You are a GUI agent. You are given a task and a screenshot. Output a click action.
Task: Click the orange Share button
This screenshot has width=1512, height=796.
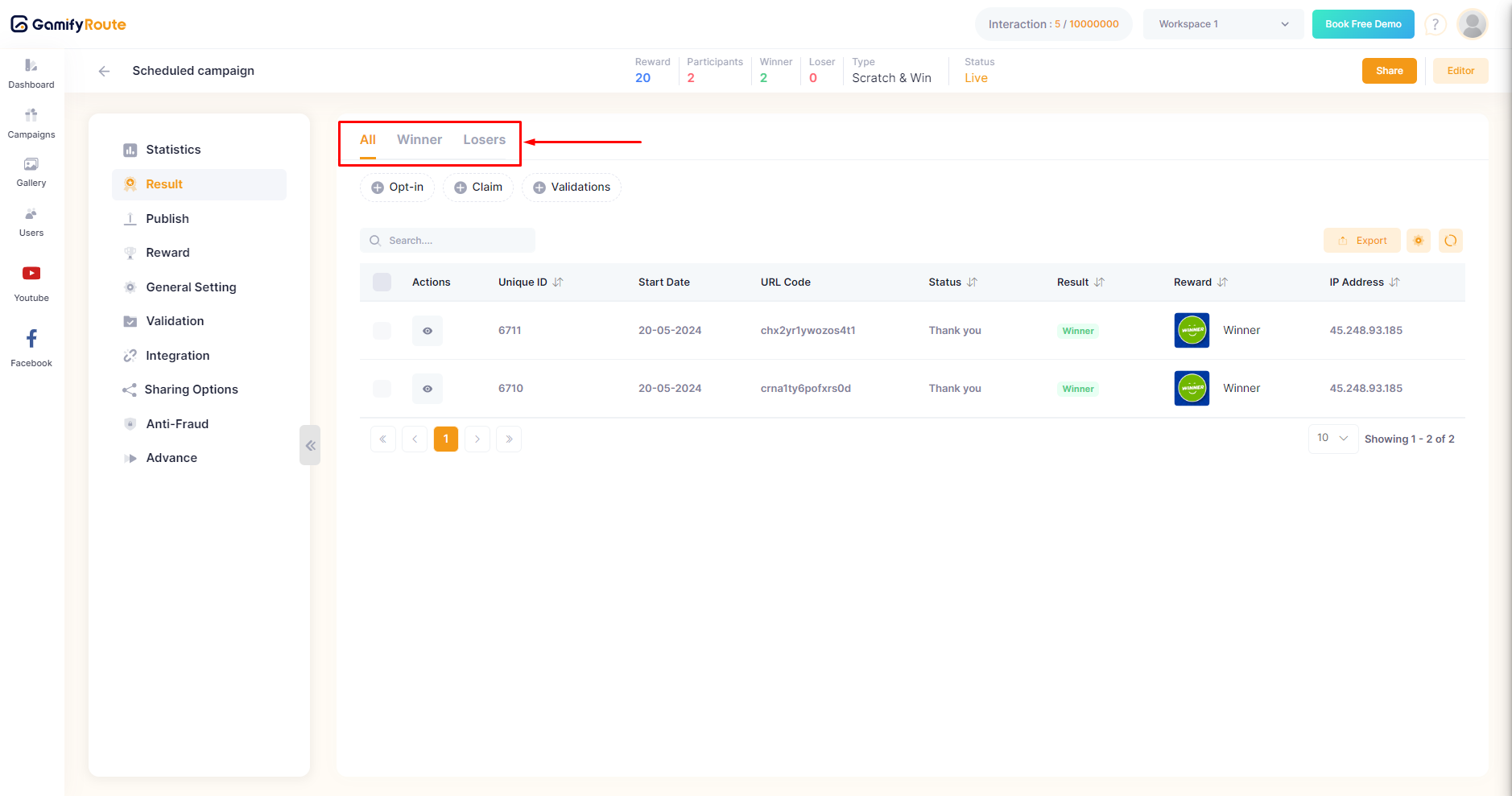point(1389,71)
